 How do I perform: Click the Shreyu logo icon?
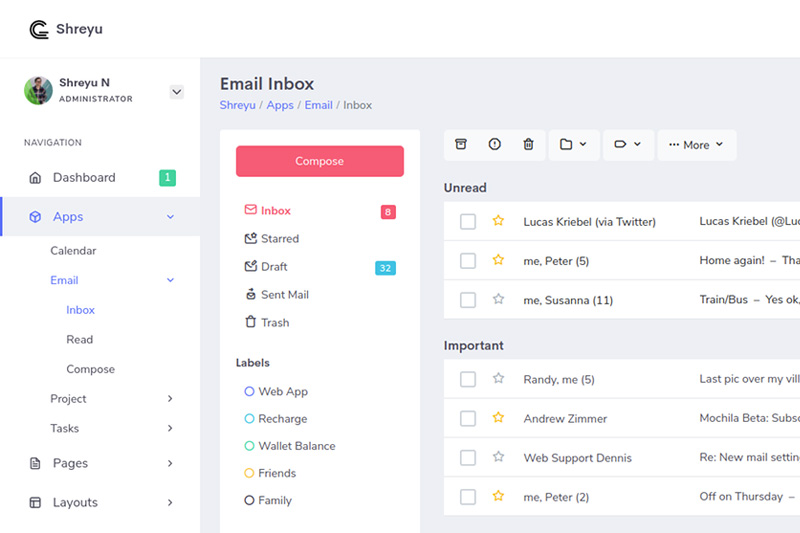[x=39, y=29]
